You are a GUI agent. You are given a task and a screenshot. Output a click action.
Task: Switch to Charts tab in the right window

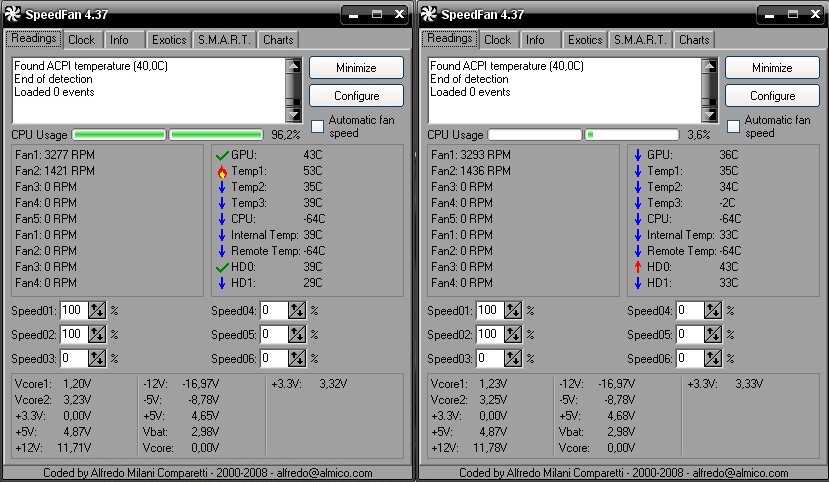point(694,40)
